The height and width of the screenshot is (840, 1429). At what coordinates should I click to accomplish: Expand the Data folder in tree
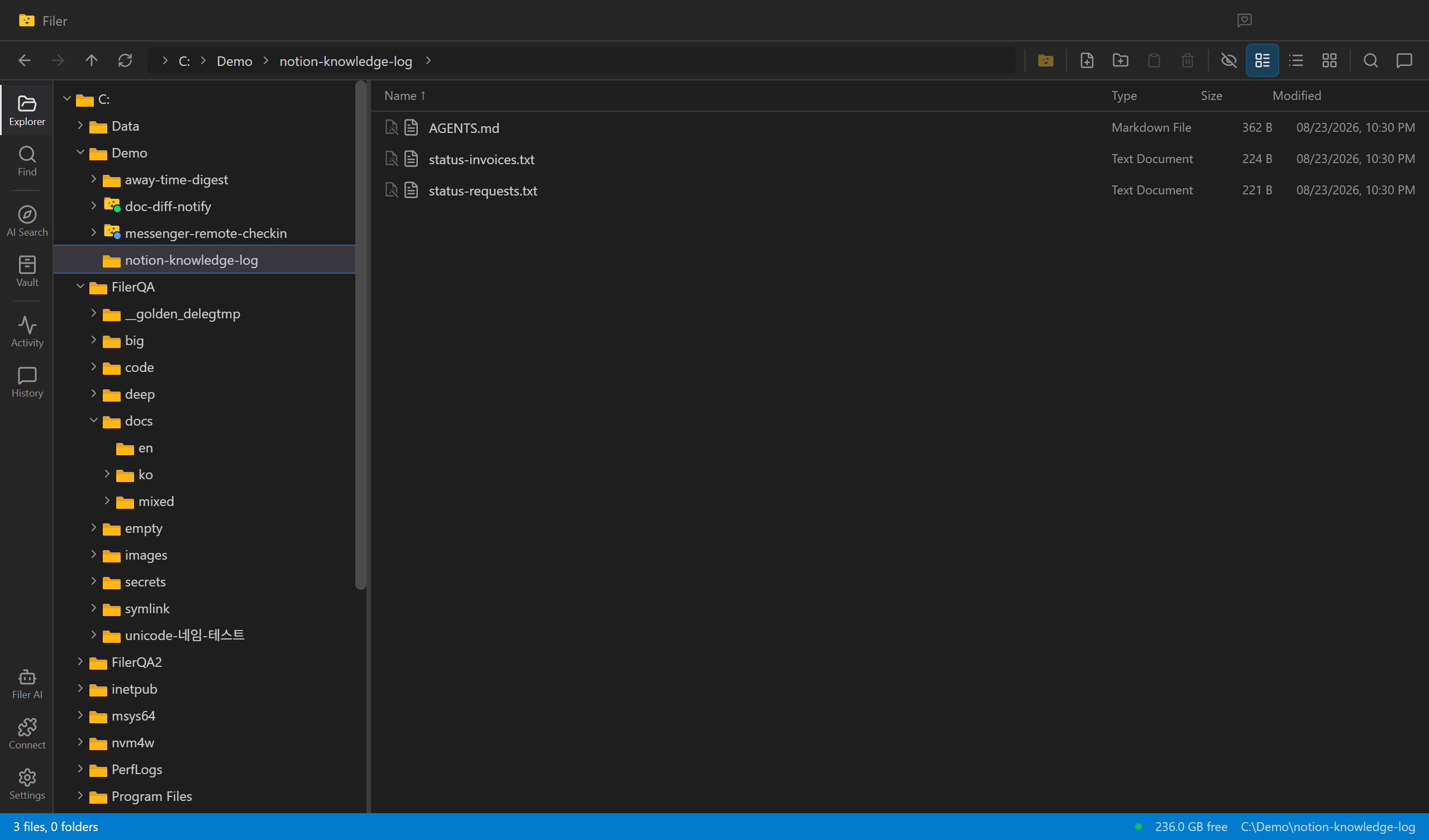pyautogui.click(x=80, y=125)
